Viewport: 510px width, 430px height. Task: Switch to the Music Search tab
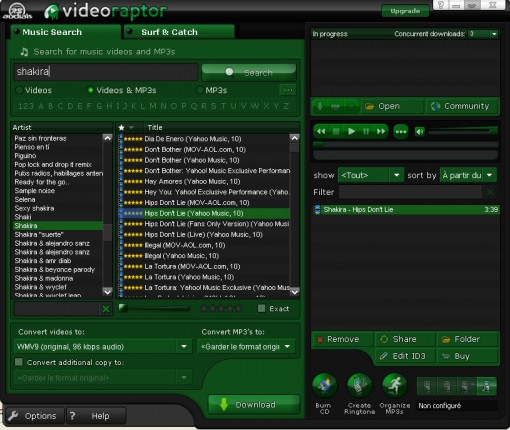(65, 32)
